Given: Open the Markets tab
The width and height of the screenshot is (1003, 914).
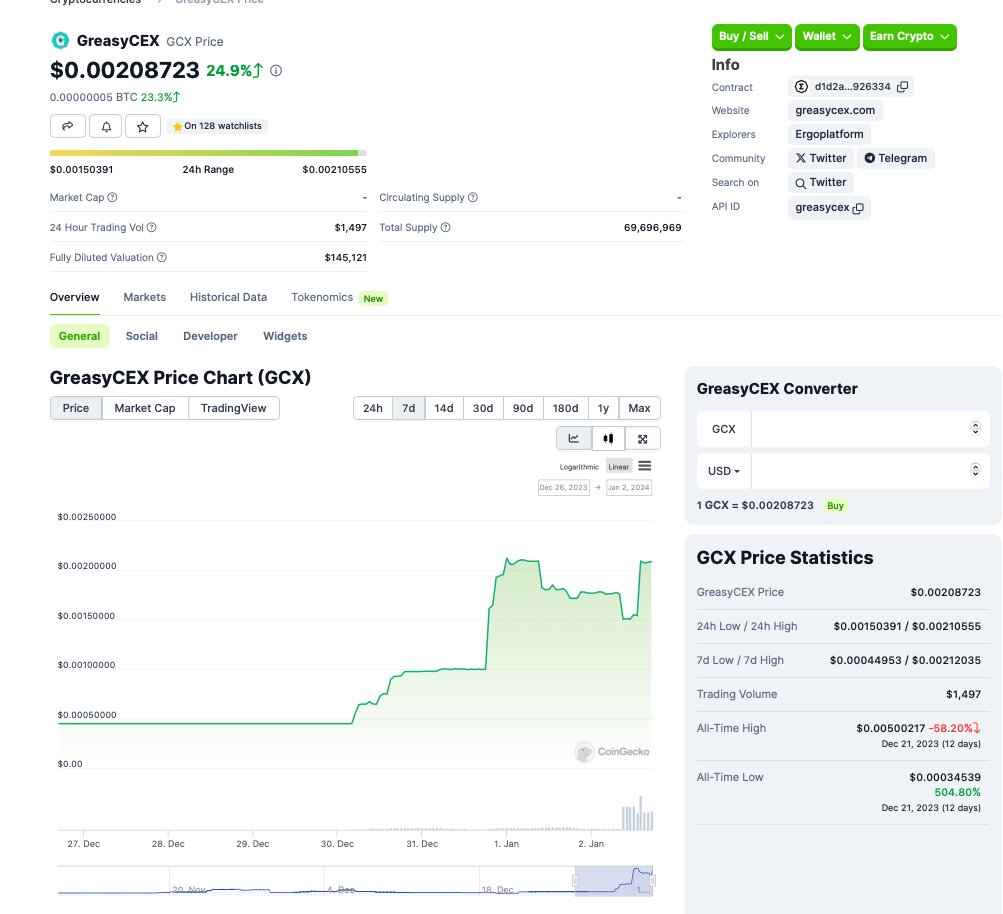Looking at the screenshot, I should coord(145,297).
